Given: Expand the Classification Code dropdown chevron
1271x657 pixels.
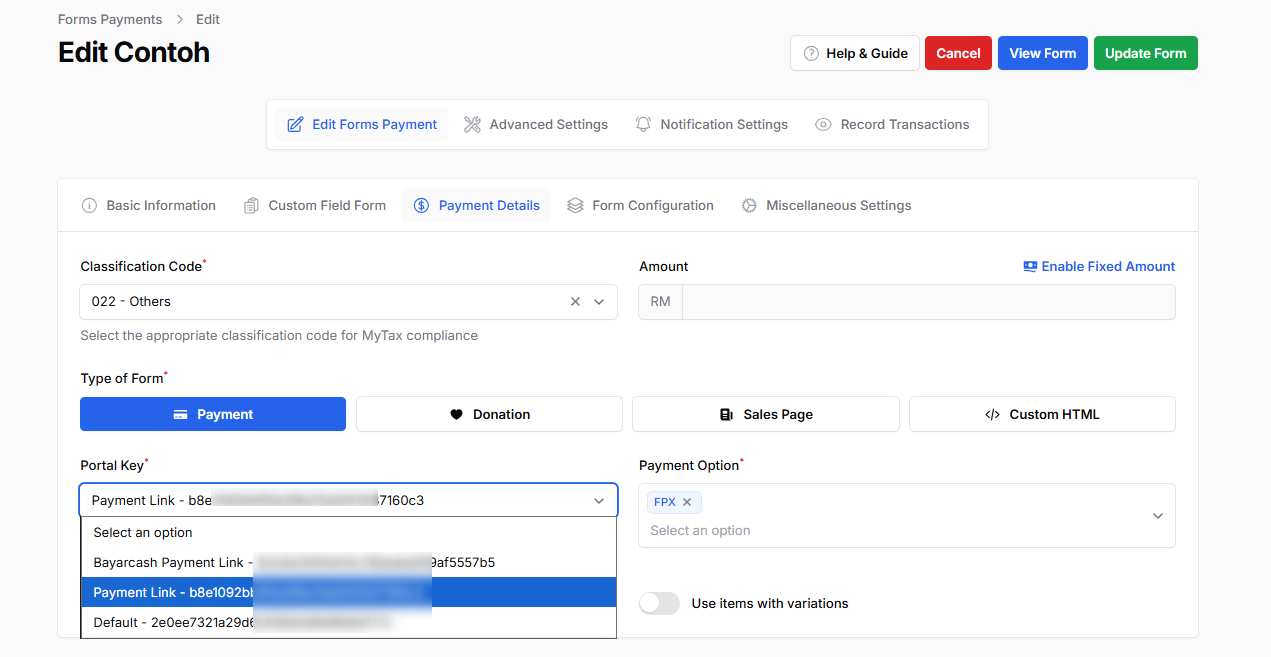Looking at the screenshot, I should 599,301.
